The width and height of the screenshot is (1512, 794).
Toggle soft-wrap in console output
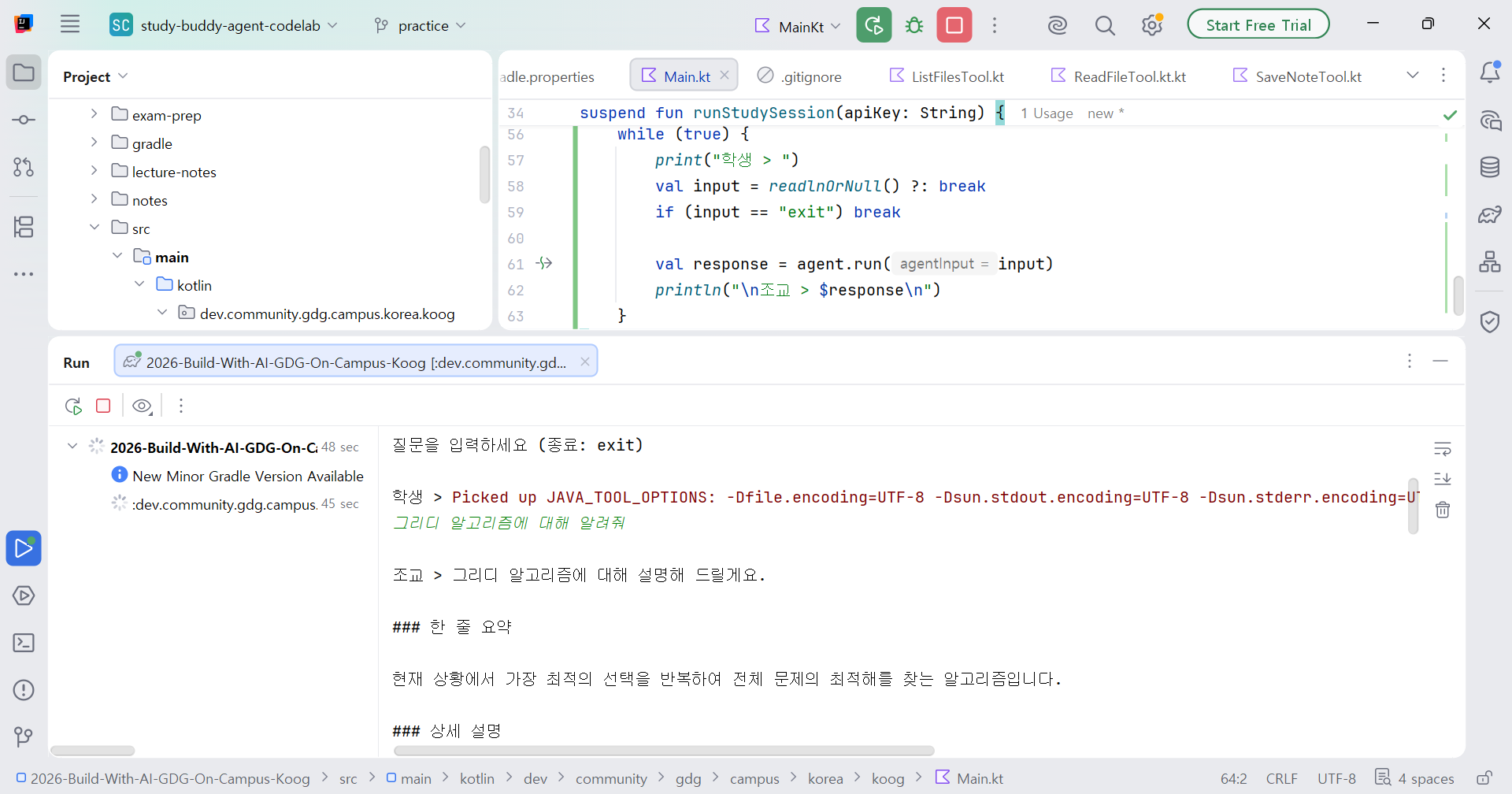click(x=1443, y=449)
